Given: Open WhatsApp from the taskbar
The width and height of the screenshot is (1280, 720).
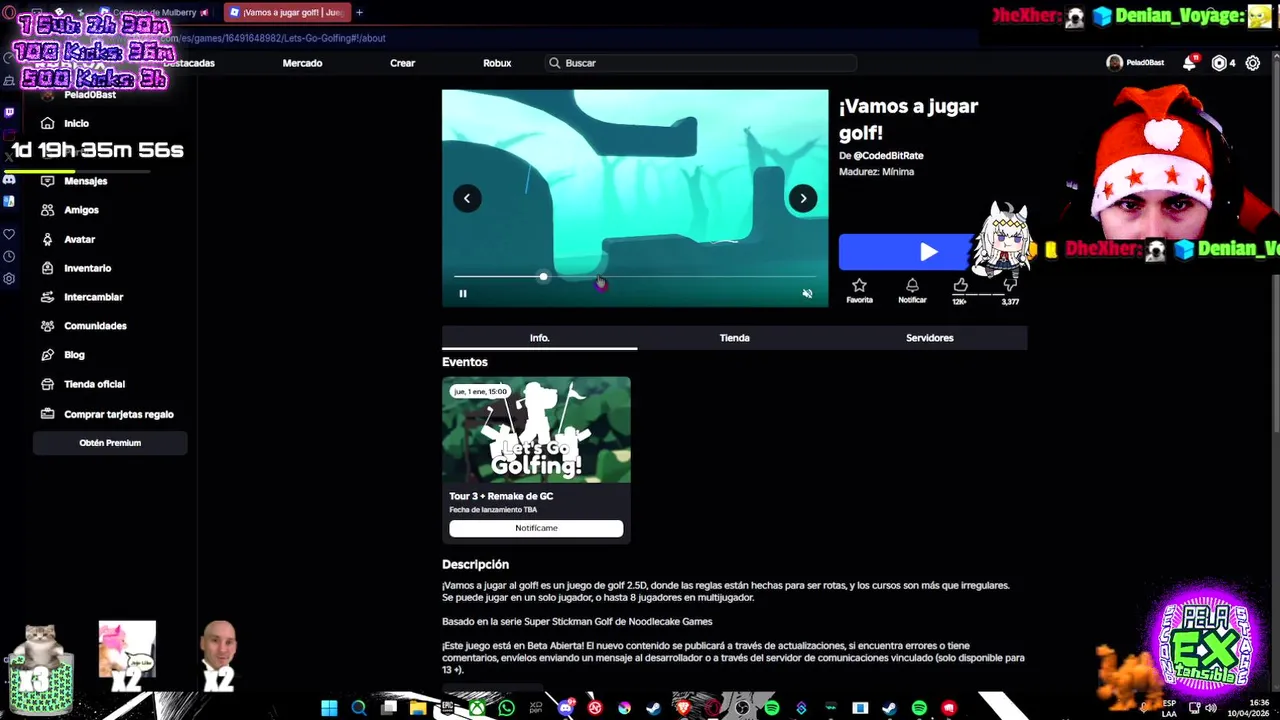Looking at the screenshot, I should click(506, 708).
